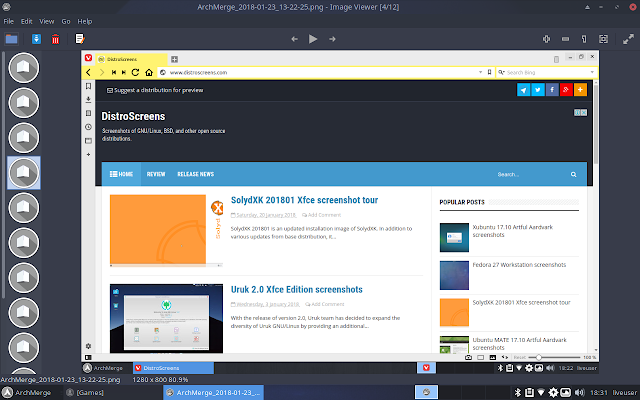The image size is (640, 400).
Task: Open the Wi-Fi network tray icon
Action: click(541, 393)
